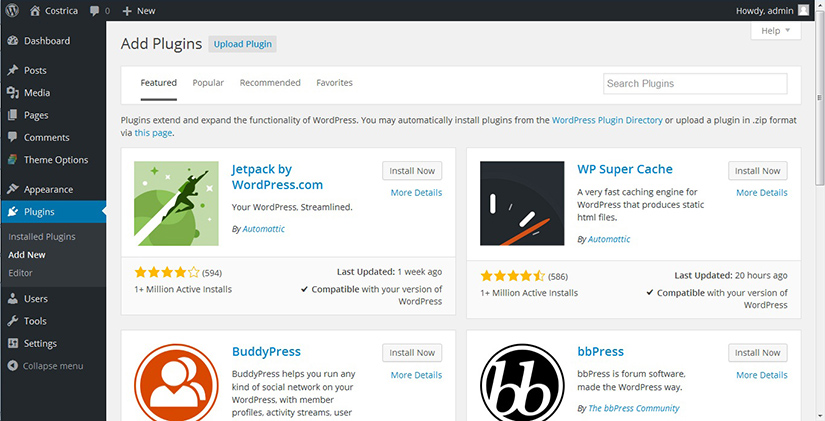Click the Media library icon in sidebar

pos(12,93)
